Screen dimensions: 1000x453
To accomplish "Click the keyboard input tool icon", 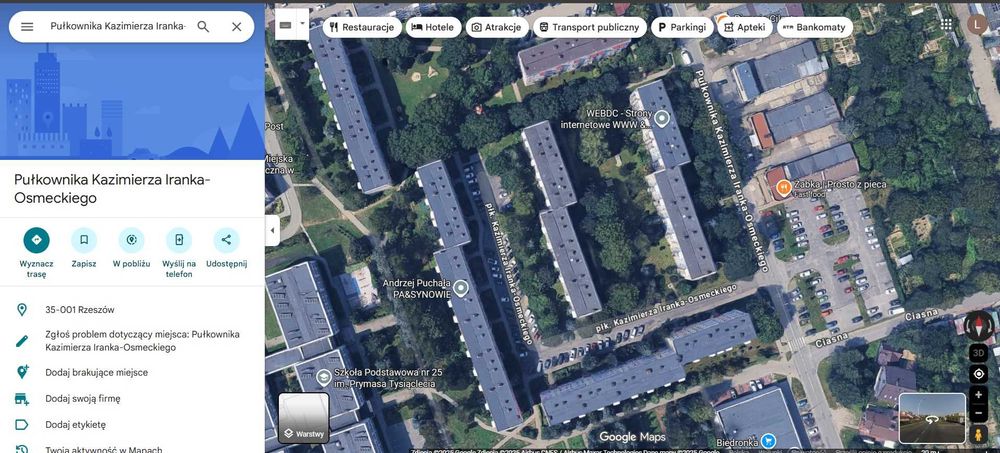I will point(285,25).
